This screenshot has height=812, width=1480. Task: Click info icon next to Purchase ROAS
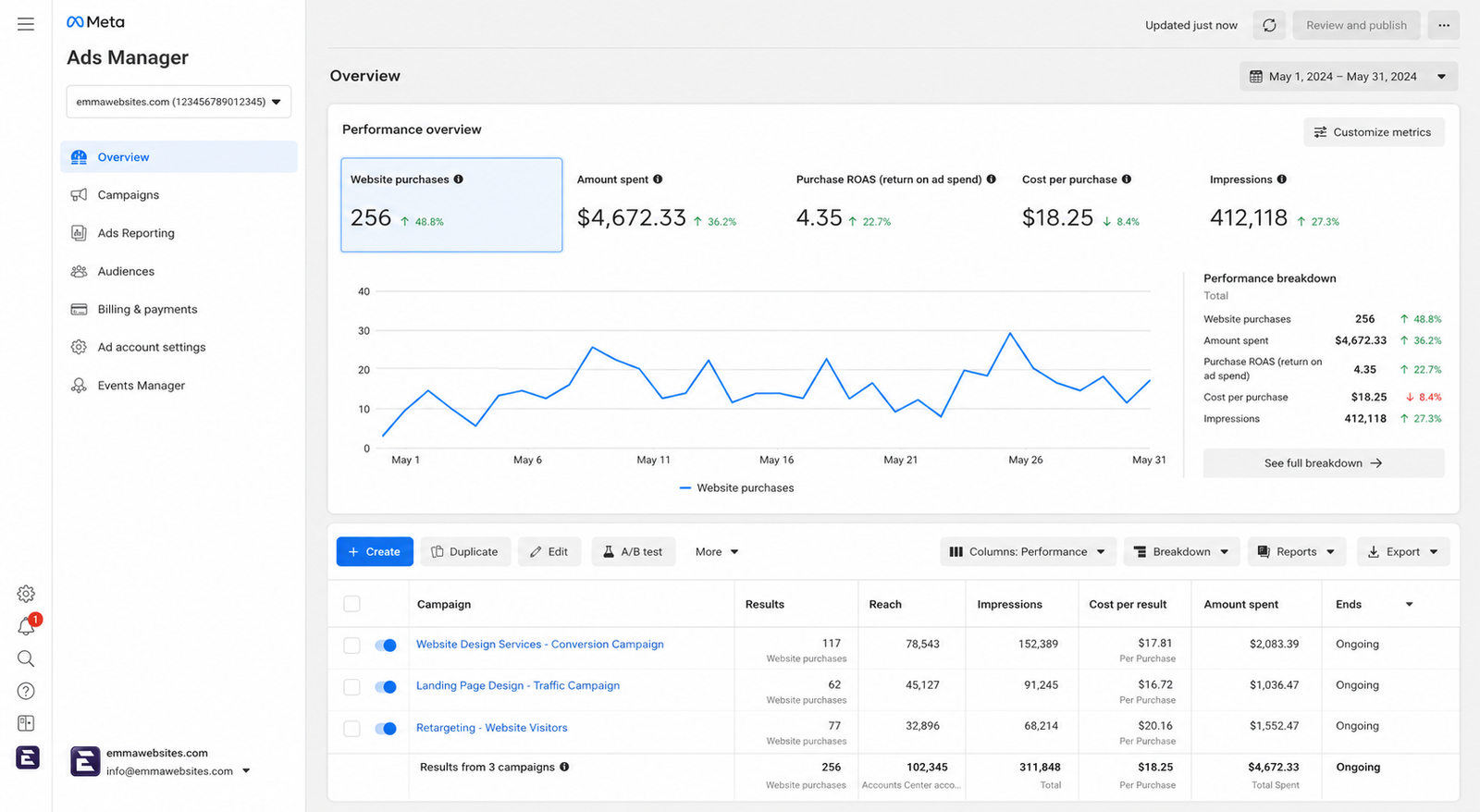point(992,179)
